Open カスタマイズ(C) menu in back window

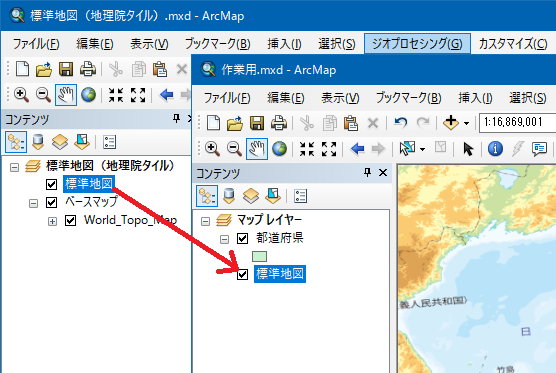point(513,44)
